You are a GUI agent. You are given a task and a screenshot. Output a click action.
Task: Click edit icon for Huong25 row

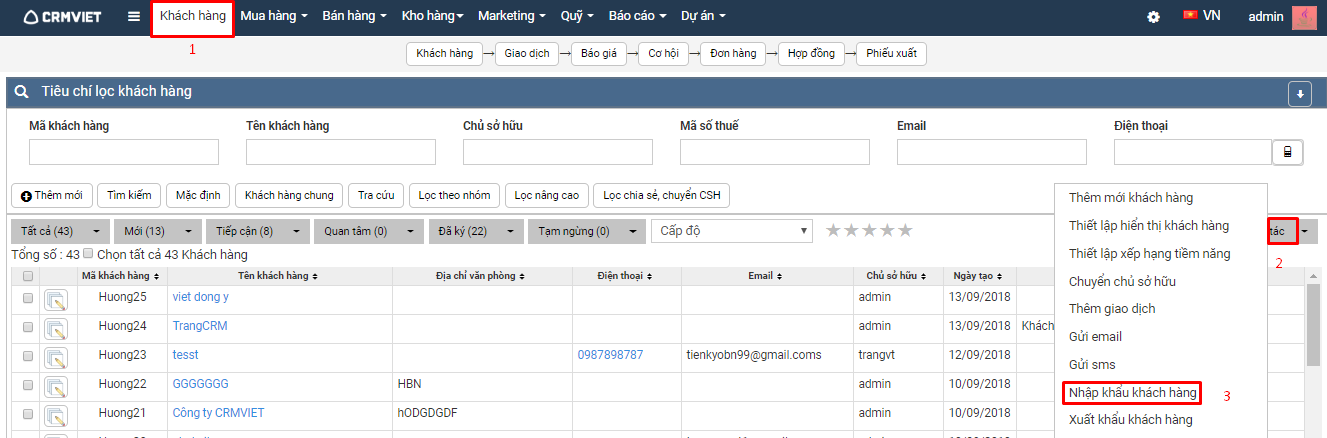[x=55, y=298]
